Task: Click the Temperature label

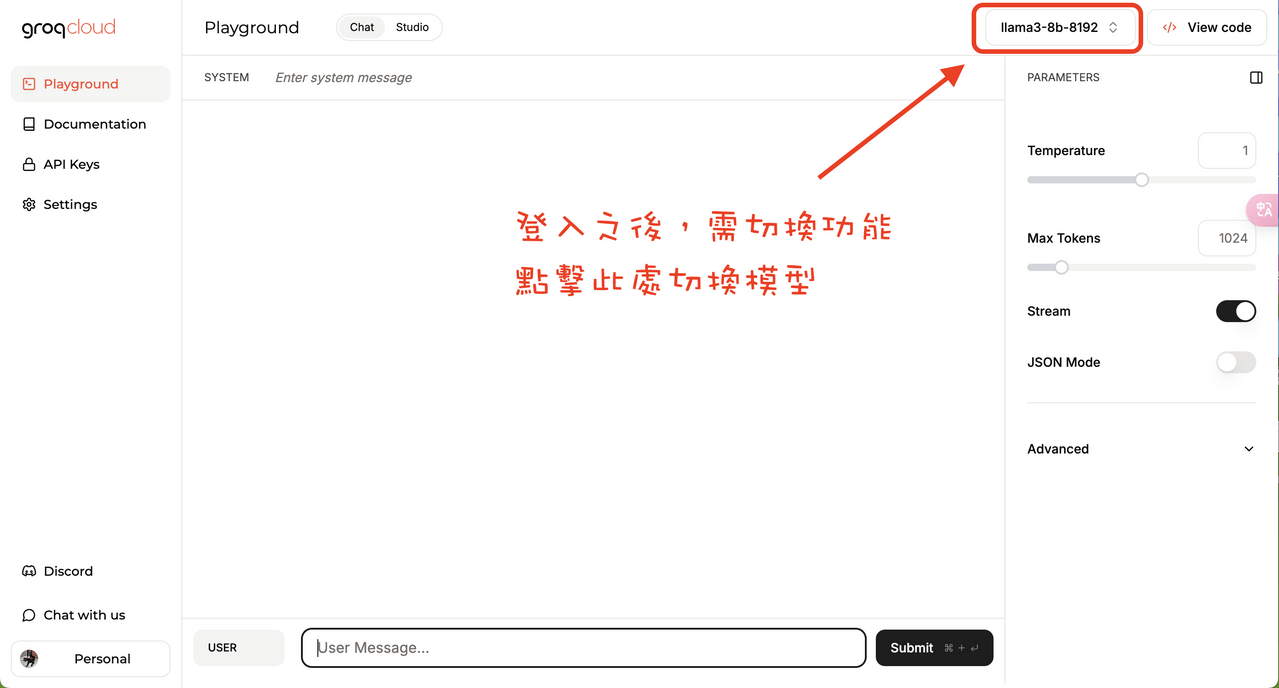Action: click(x=1066, y=151)
